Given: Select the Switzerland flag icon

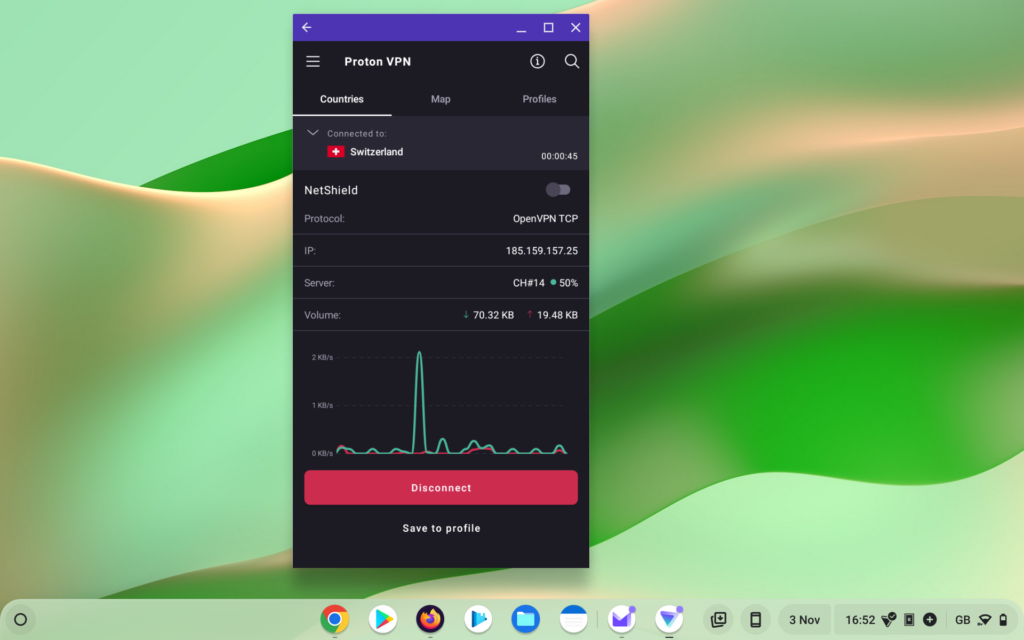Looking at the screenshot, I should click(x=336, y=152).
